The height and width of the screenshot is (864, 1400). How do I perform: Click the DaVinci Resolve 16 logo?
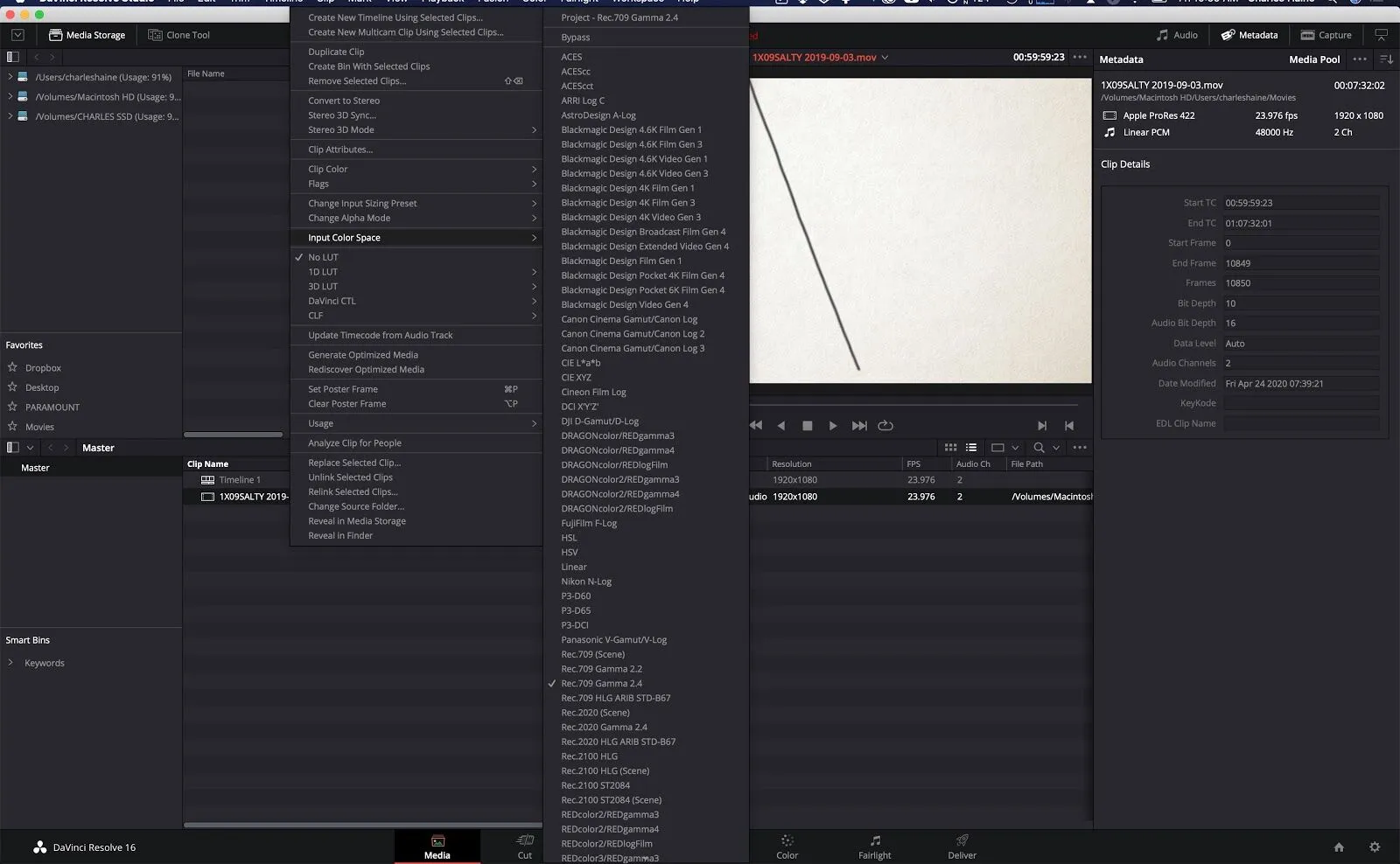(x=40, y=847)
